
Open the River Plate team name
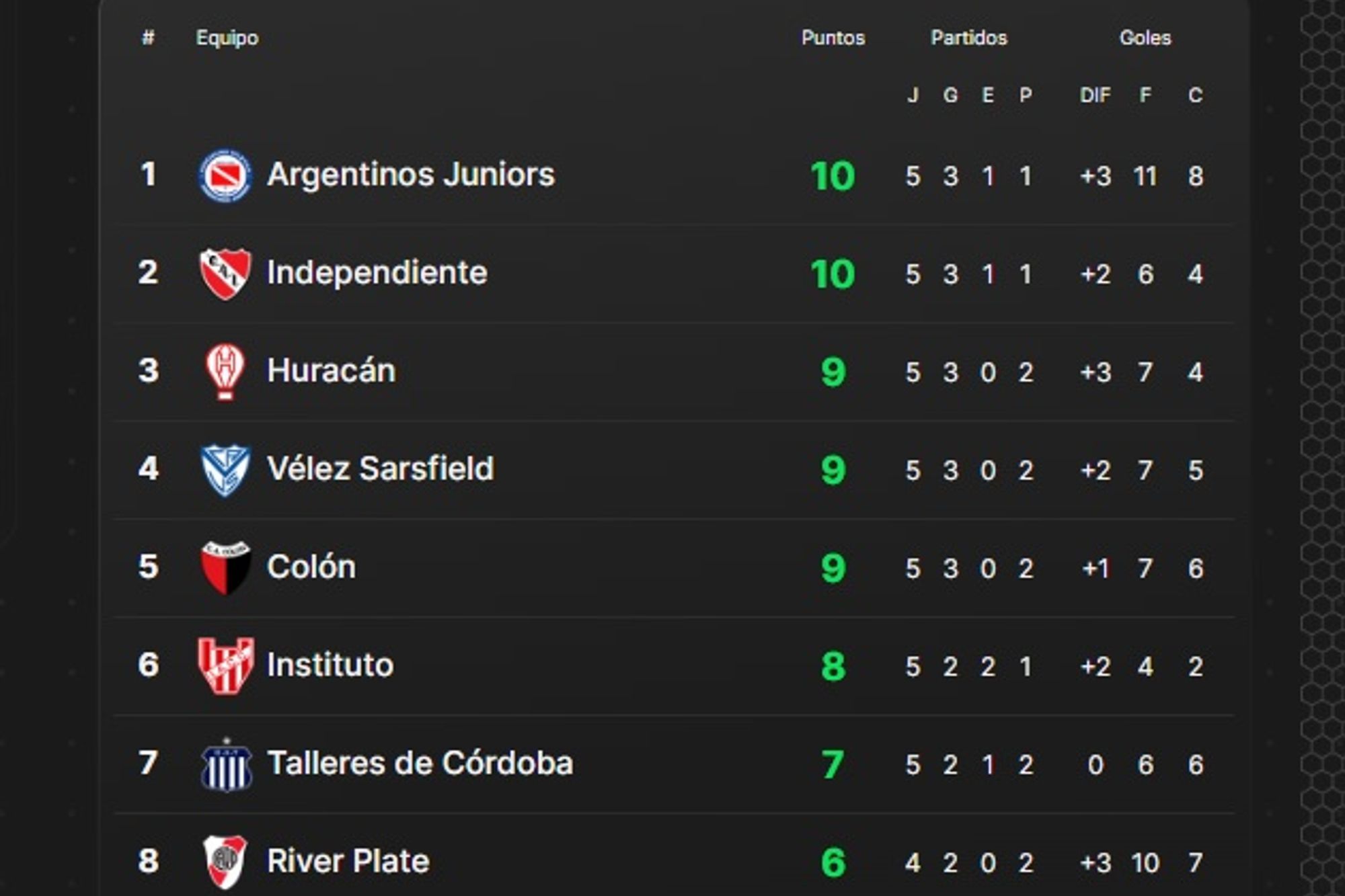[x=348, y=862]
